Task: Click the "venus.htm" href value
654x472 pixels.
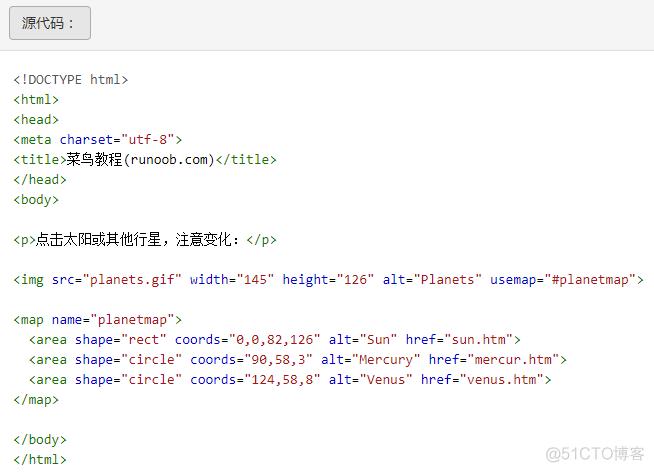Action: [506, 380]
